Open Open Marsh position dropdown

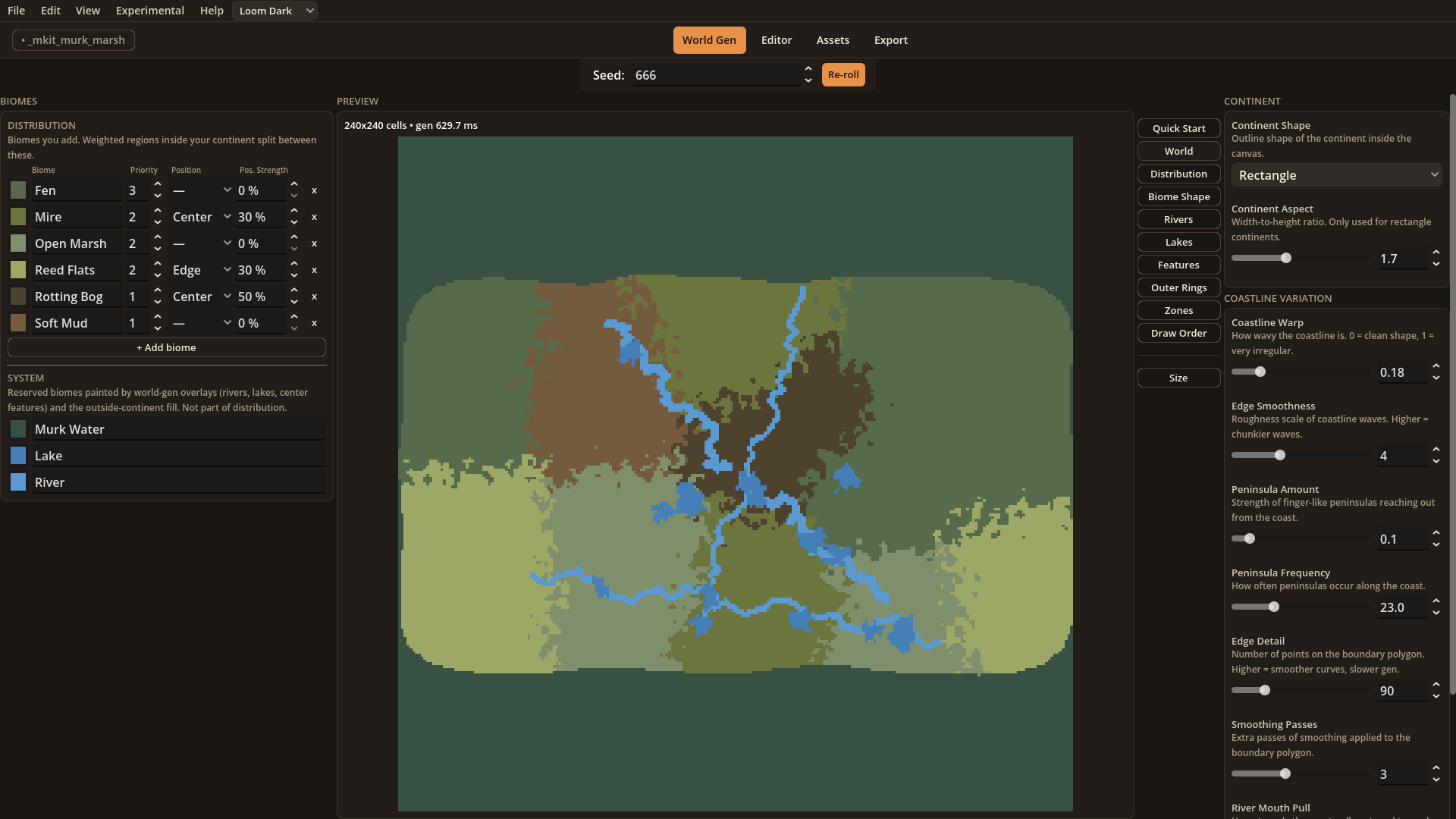coord(201,243)
